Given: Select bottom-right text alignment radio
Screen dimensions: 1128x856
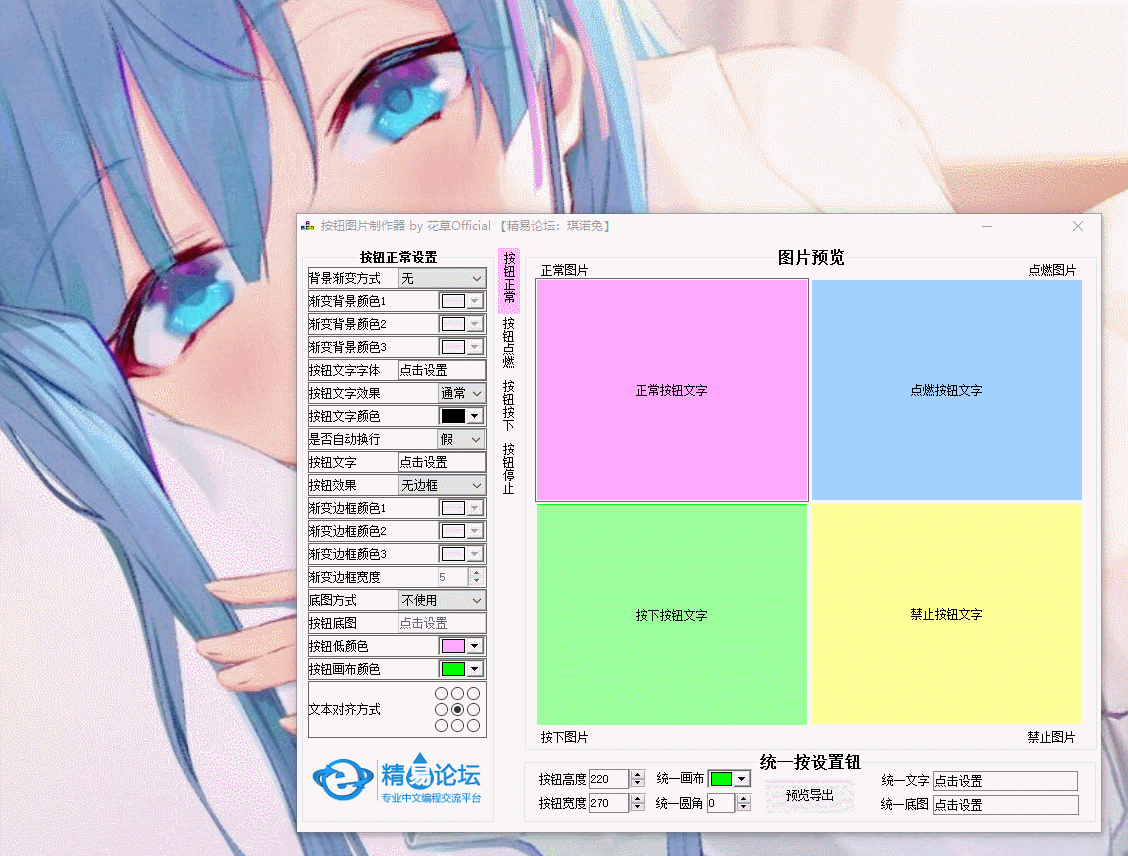Looking at the screenshot, I should (473, 726).
